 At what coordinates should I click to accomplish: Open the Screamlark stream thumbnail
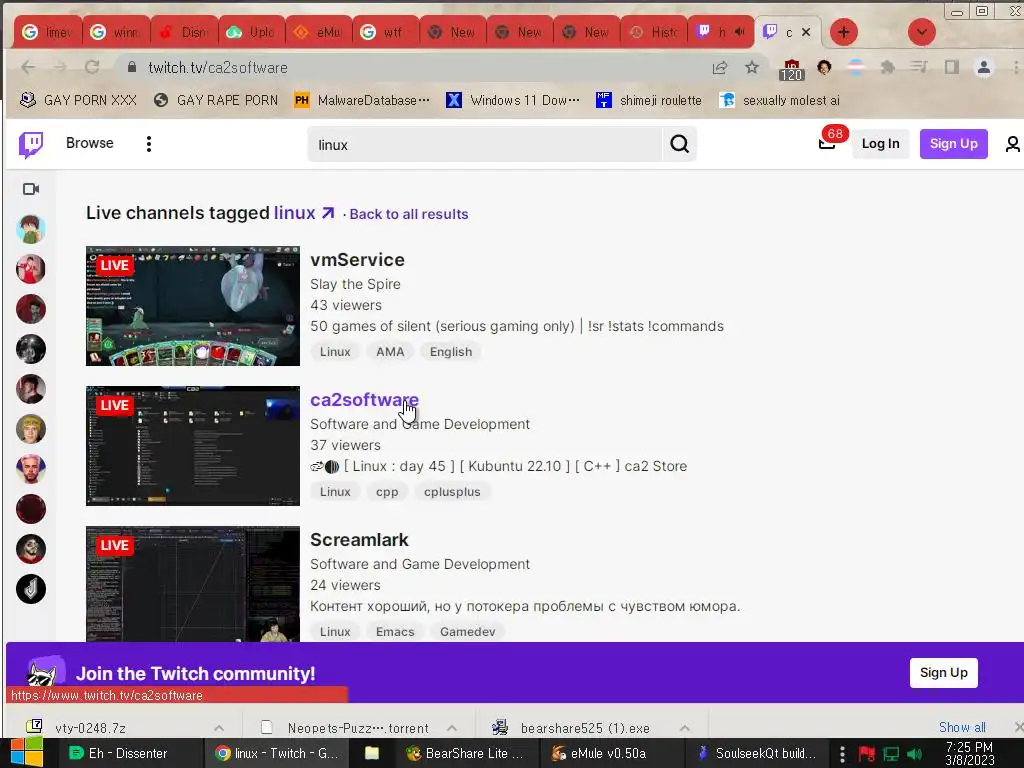(x=193, y=584)
